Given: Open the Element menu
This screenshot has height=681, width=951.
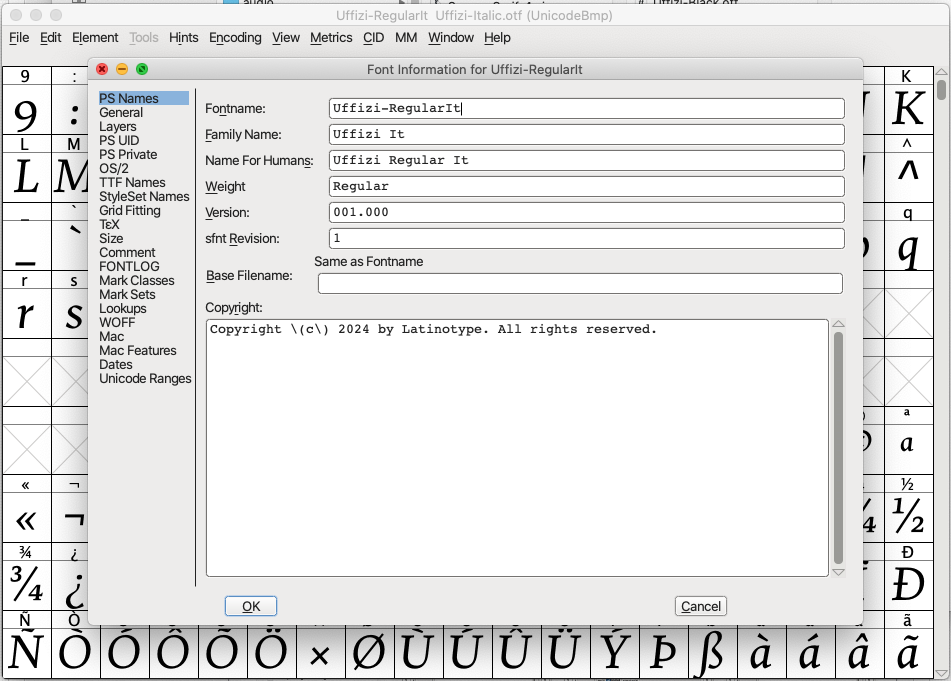Looking at the screenshot, I should click(95, 38).
